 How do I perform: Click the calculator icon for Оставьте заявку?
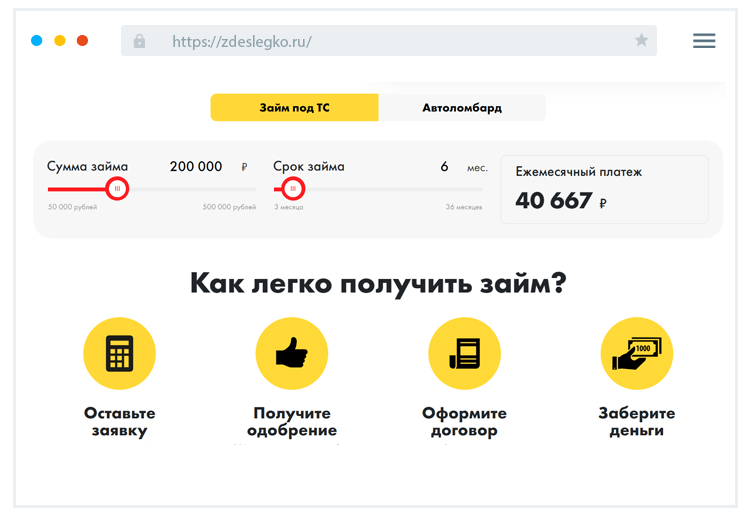[119, 353]
